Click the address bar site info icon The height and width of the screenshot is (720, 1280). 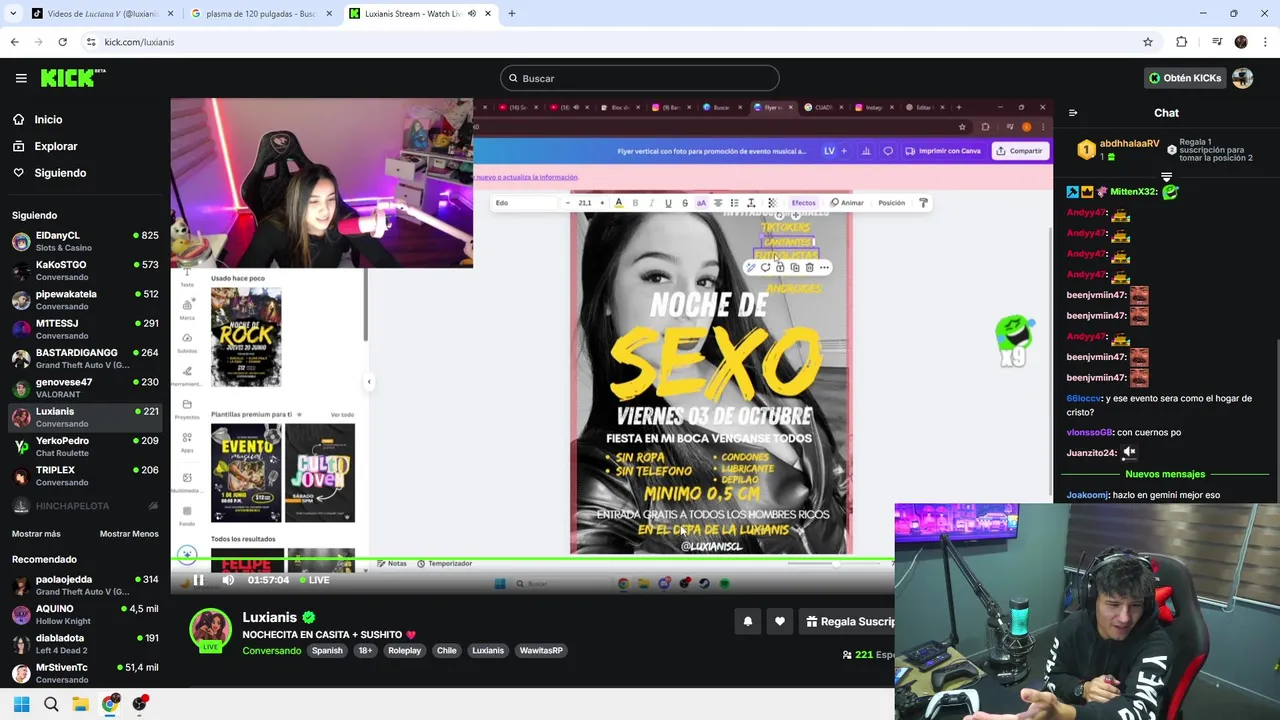[x=91, y=42]
